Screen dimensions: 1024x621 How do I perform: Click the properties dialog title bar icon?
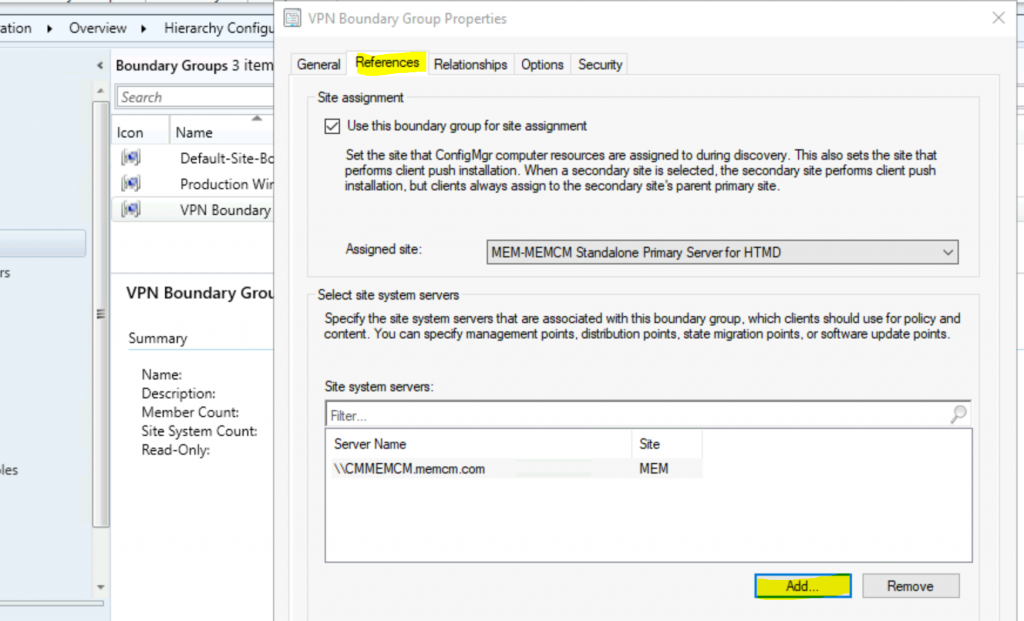tap(292, 19)
